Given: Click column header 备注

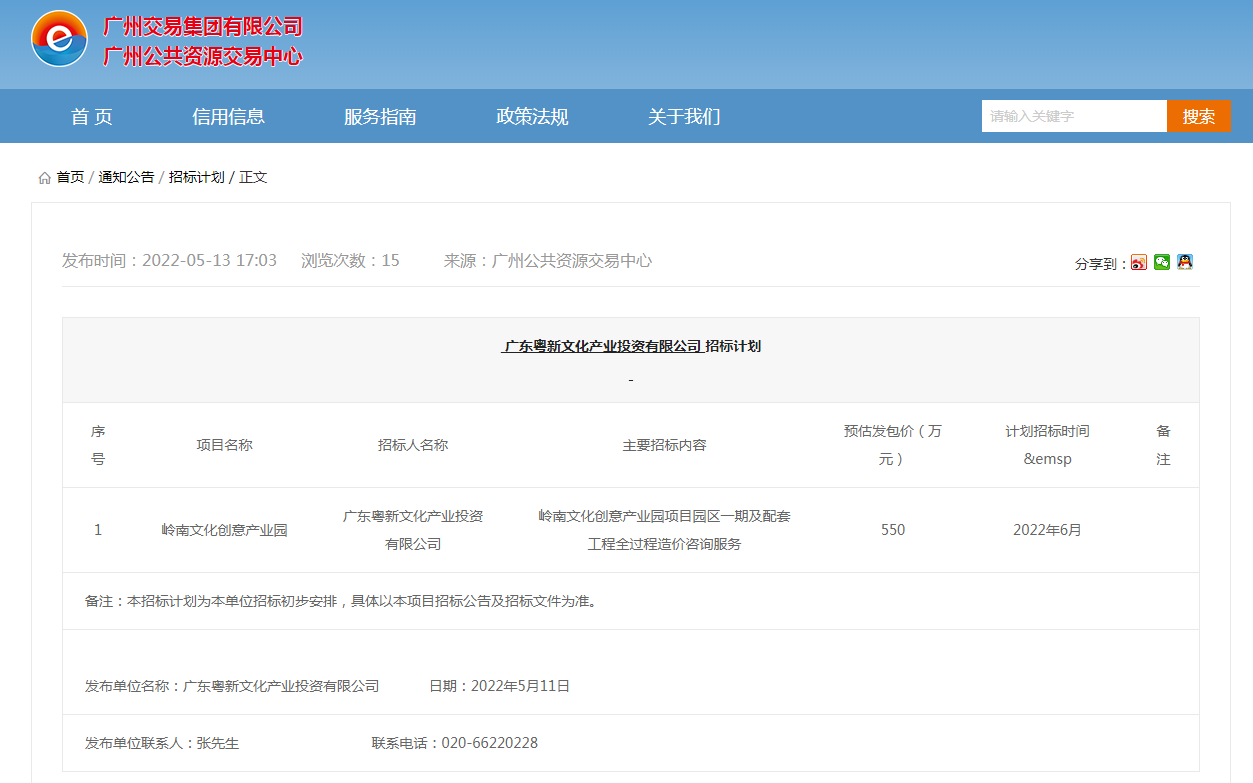Looking at the screenshot, I should 1163,445.
